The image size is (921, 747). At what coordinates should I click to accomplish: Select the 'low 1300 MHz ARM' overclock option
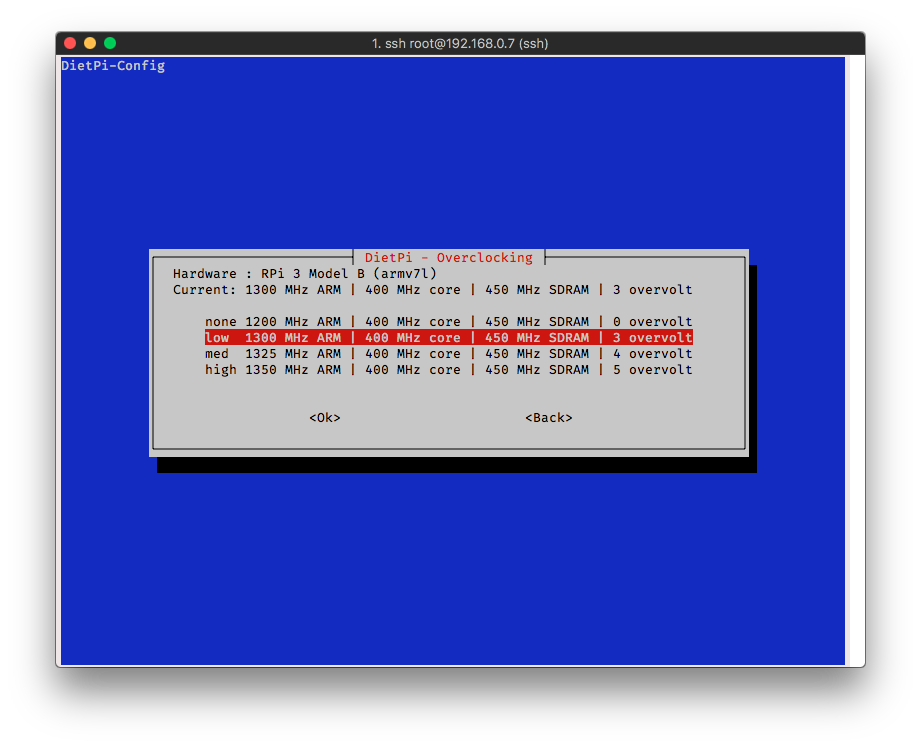point(449,338)
